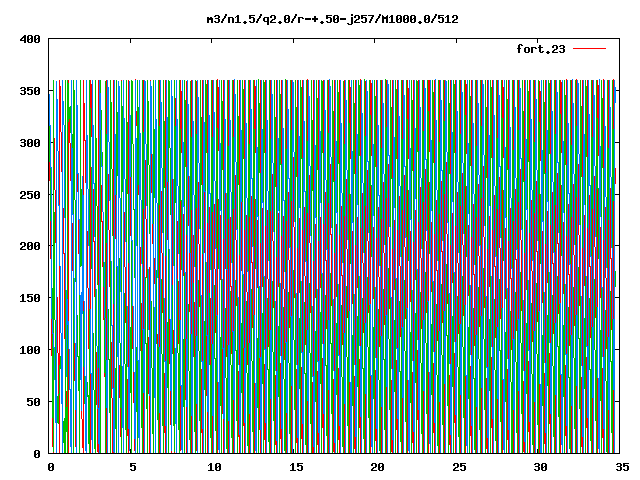This screenshot has height=480, width=640.
Task: Click the y-axis label 300
Action: coord(30,143)
